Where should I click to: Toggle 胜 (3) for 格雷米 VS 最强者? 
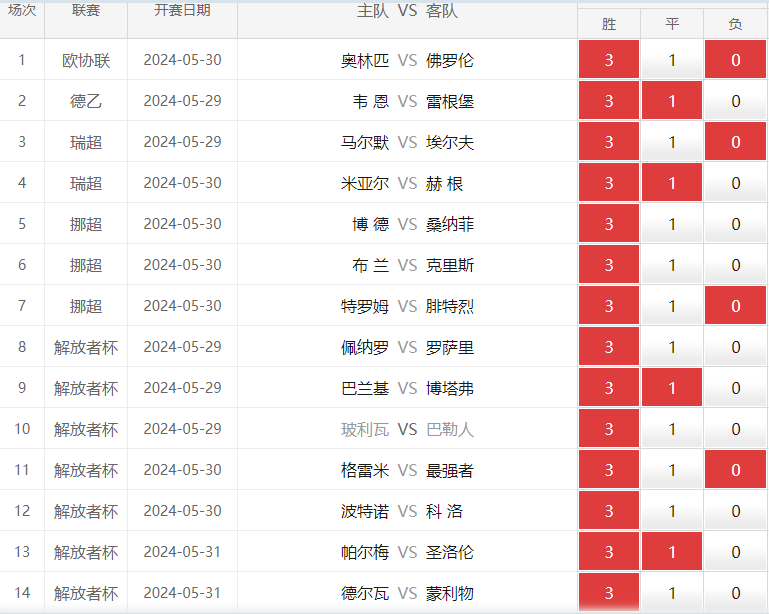click(x=609, y=470)
